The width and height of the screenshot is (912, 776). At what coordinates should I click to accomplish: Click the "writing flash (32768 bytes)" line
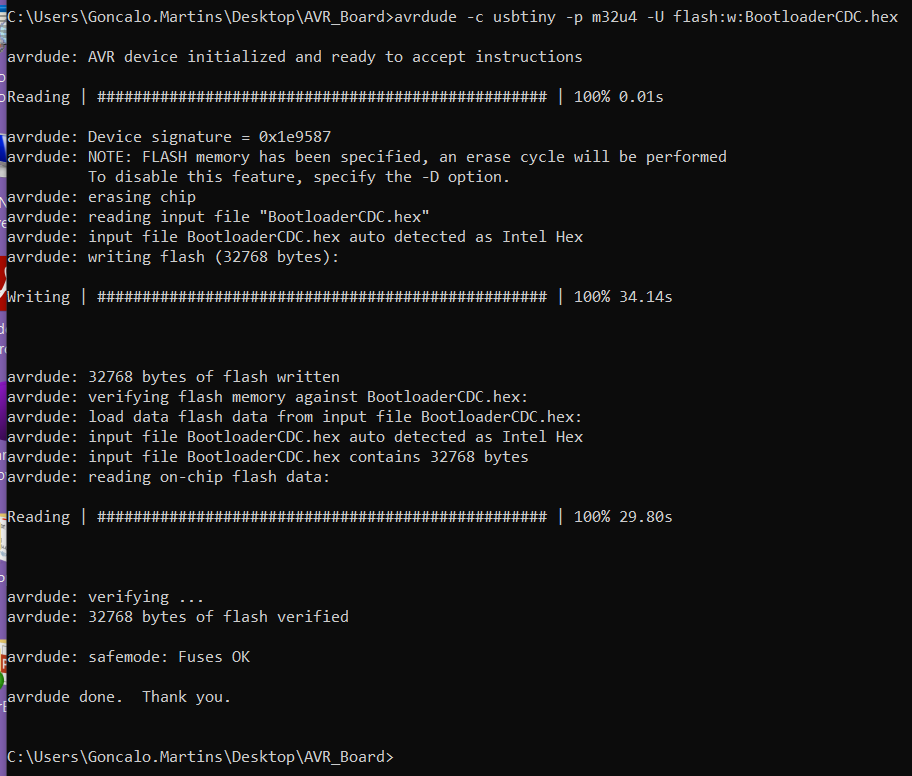coord(214,257)
